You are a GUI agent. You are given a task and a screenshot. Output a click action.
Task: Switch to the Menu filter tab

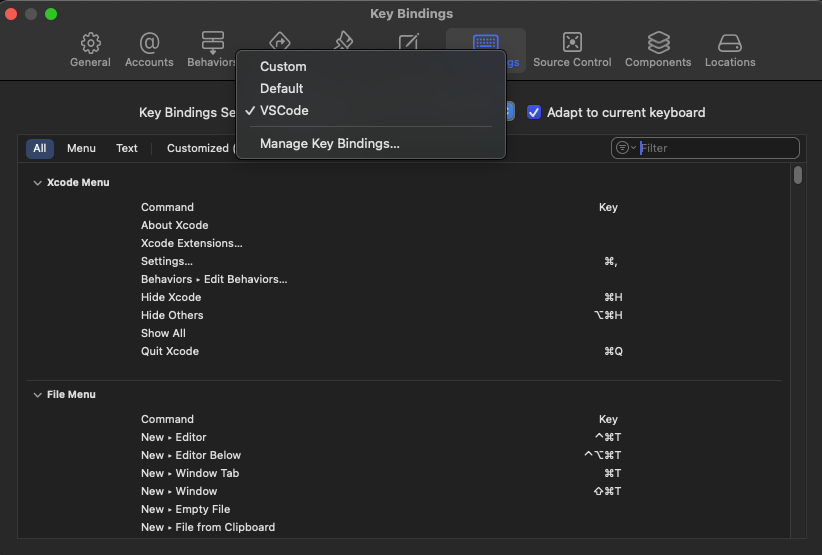(x=81, y=148)
